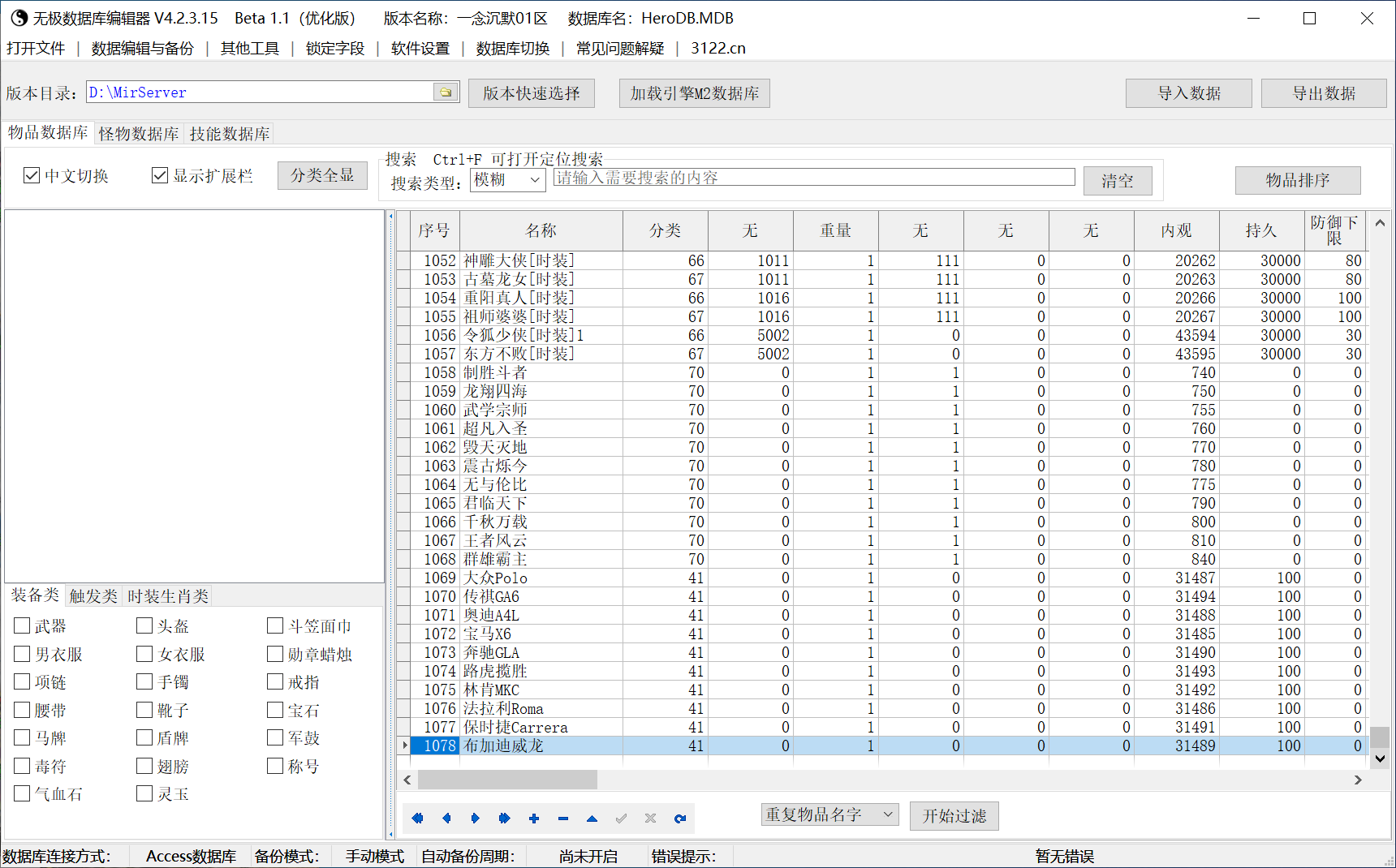This screenshot has width=1396, height=868.
Task: Click the cancel edit X icon
Action: [651, 819]
